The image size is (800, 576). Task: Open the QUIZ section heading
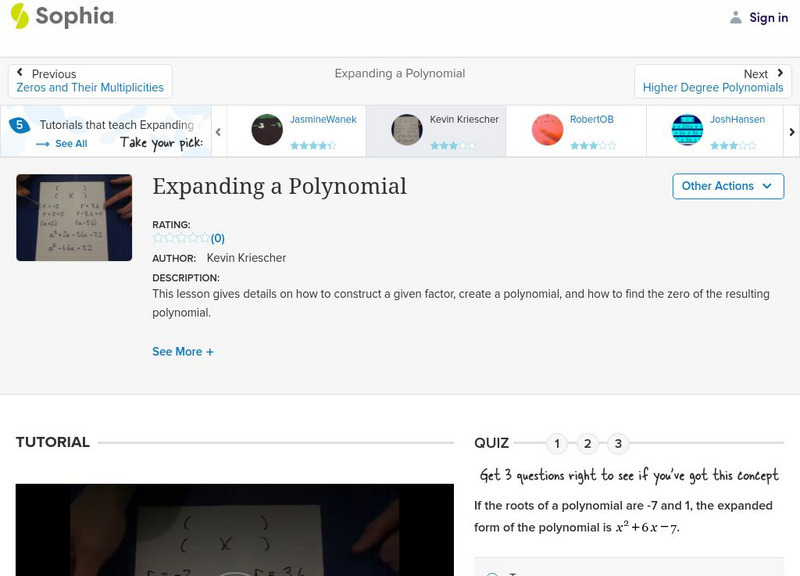click(491, 441)
